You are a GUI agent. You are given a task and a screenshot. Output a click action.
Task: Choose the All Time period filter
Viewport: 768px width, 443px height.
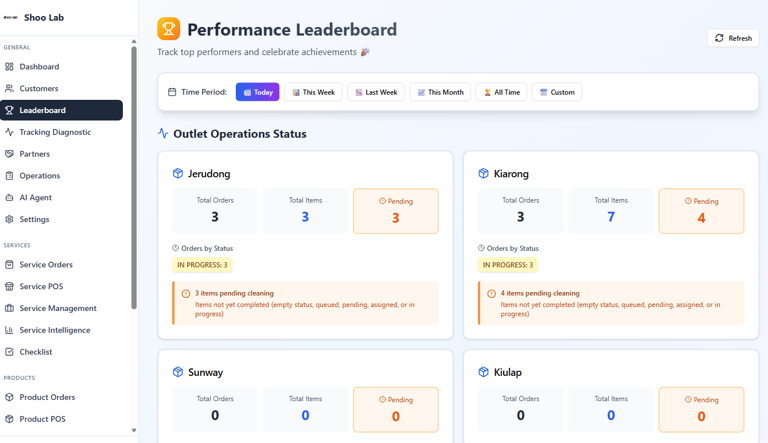pos(502,92)
